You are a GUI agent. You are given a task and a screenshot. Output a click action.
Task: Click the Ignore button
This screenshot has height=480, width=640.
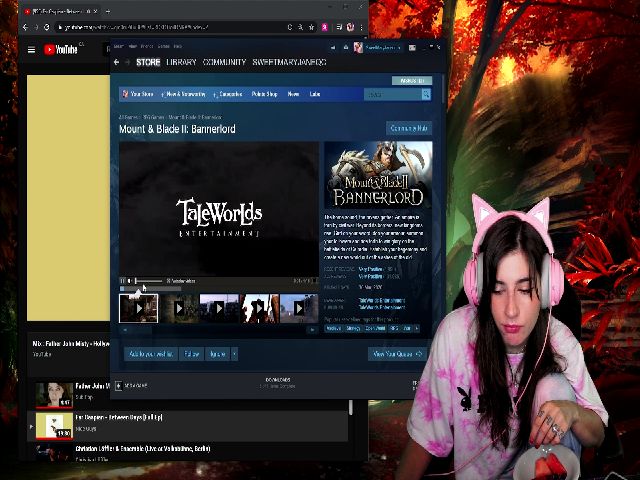click(218, 354)
